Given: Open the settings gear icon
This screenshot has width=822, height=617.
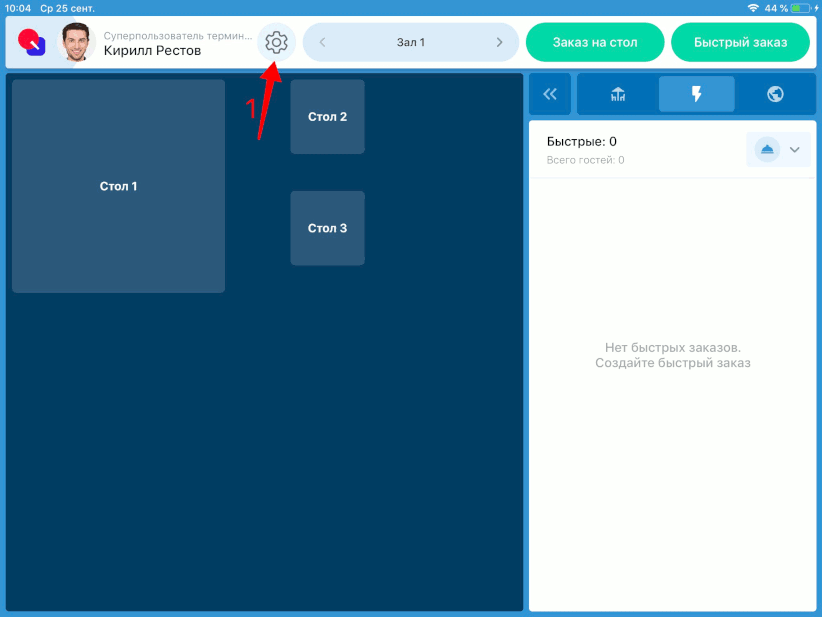Looking at the screenshot, I should click(x=276, y=42).
